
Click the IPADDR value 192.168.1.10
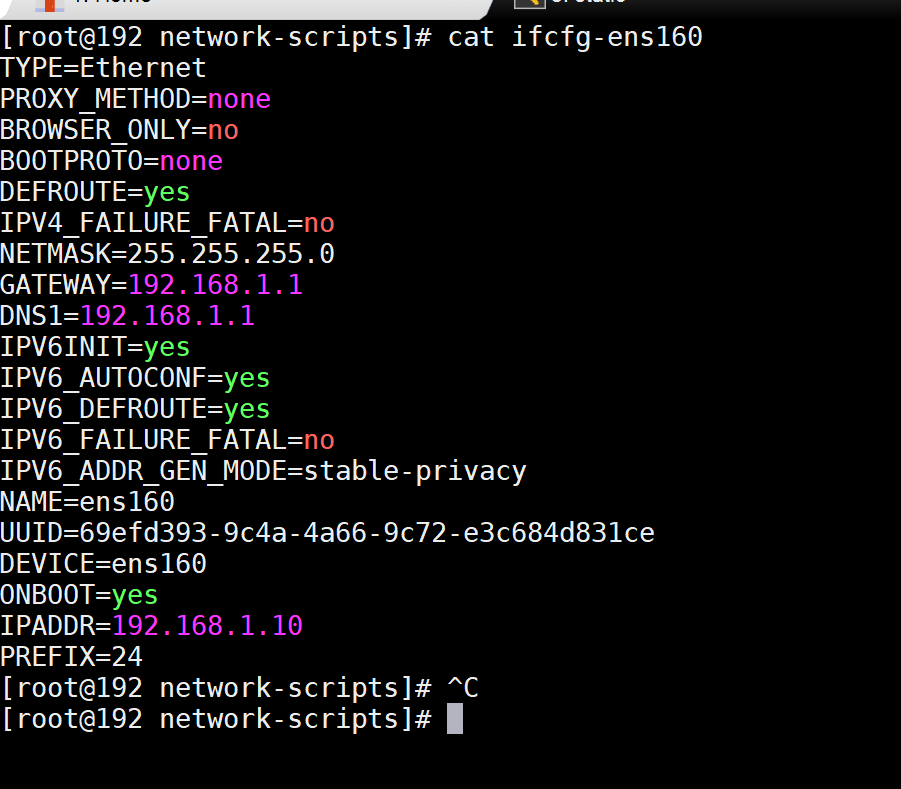click(207, 625)
